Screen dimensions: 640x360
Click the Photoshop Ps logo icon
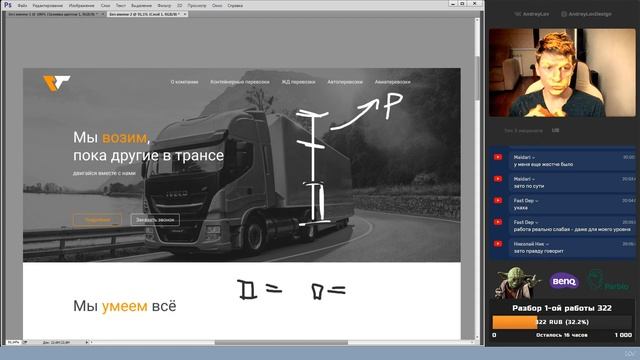coord(7,5)
